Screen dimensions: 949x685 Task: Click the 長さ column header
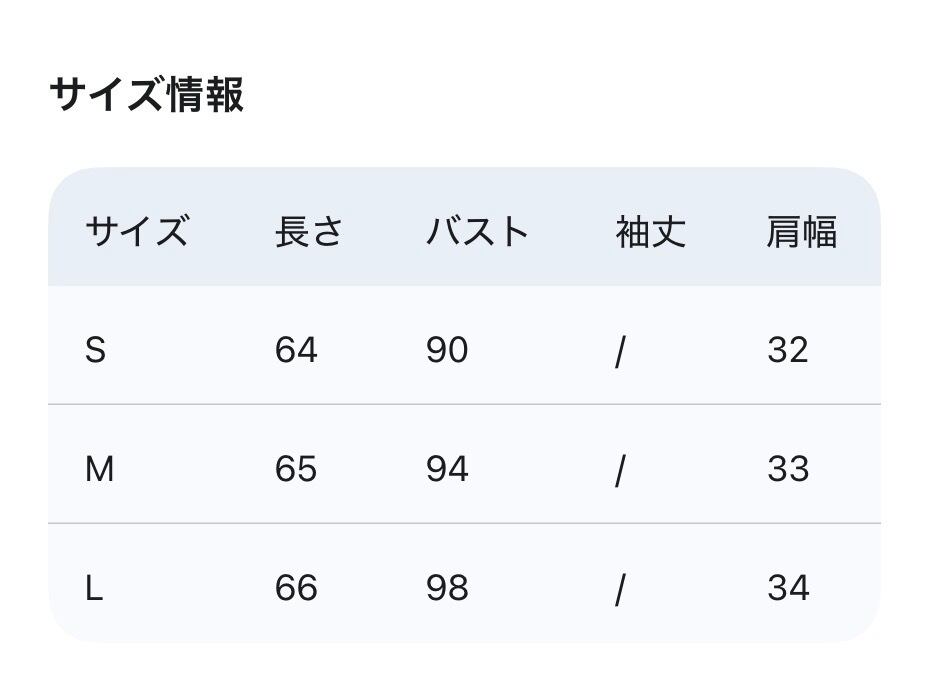[x=309, y=232]
